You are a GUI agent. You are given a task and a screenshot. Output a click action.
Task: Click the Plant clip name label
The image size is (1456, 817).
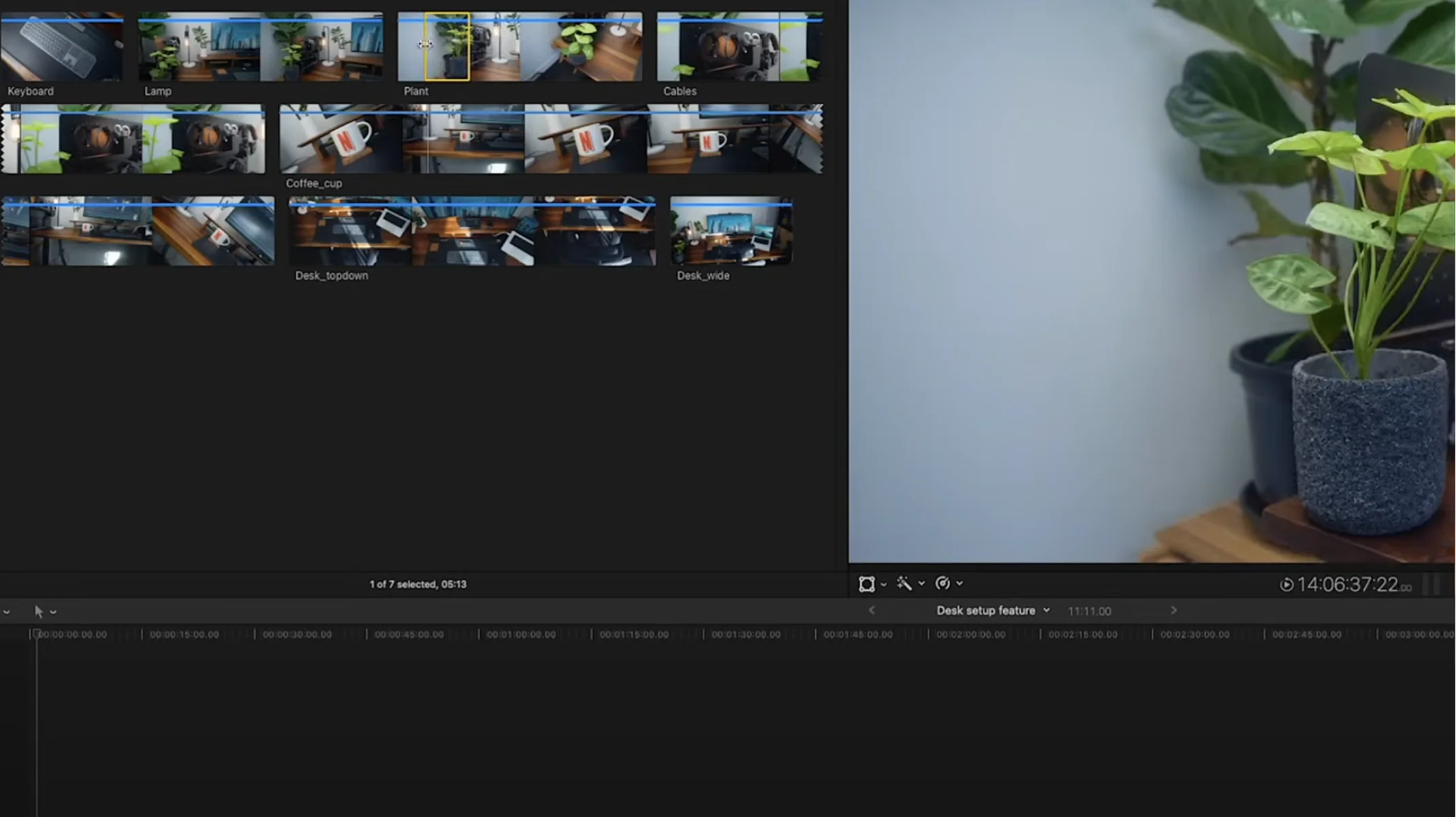[x=416, y=91]
